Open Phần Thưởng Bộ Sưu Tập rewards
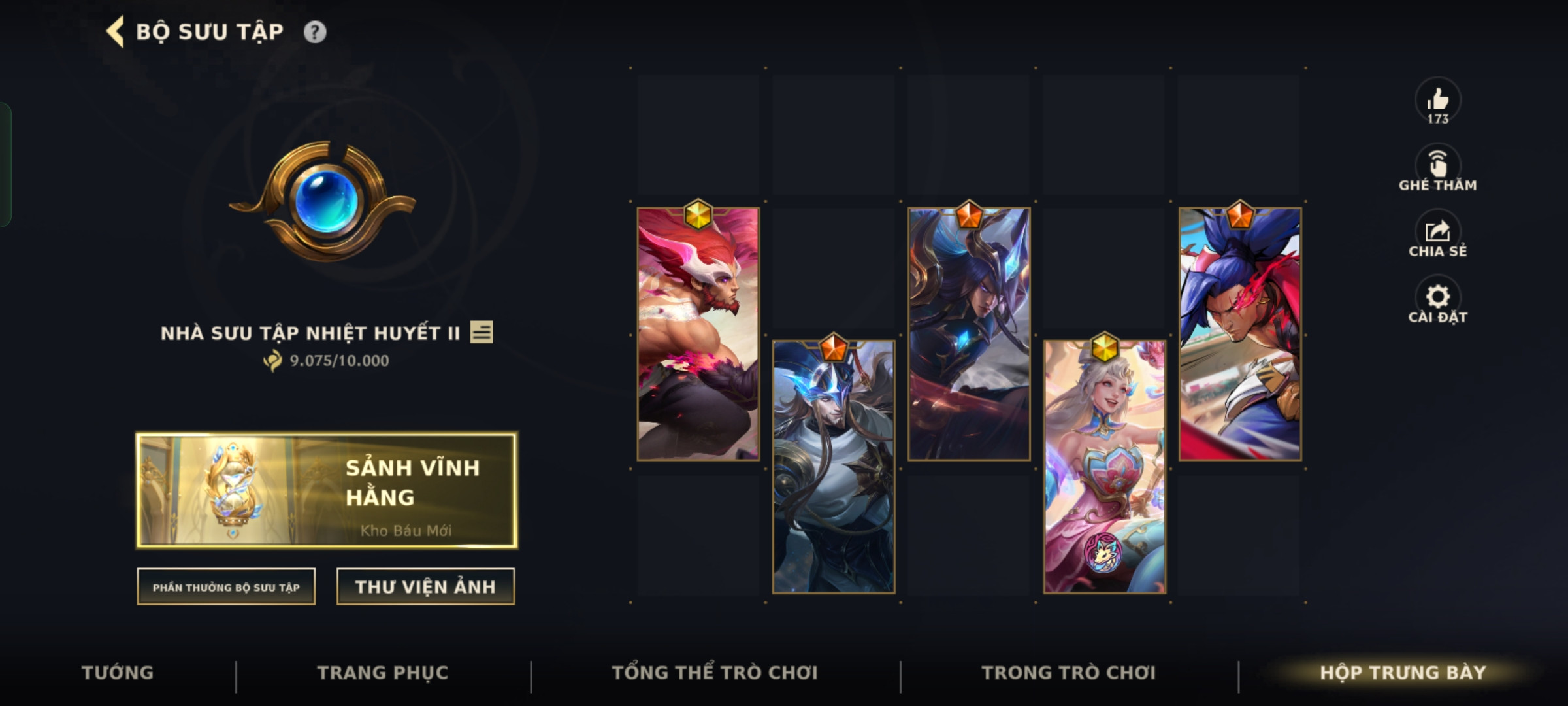 (x=226, y=587)
